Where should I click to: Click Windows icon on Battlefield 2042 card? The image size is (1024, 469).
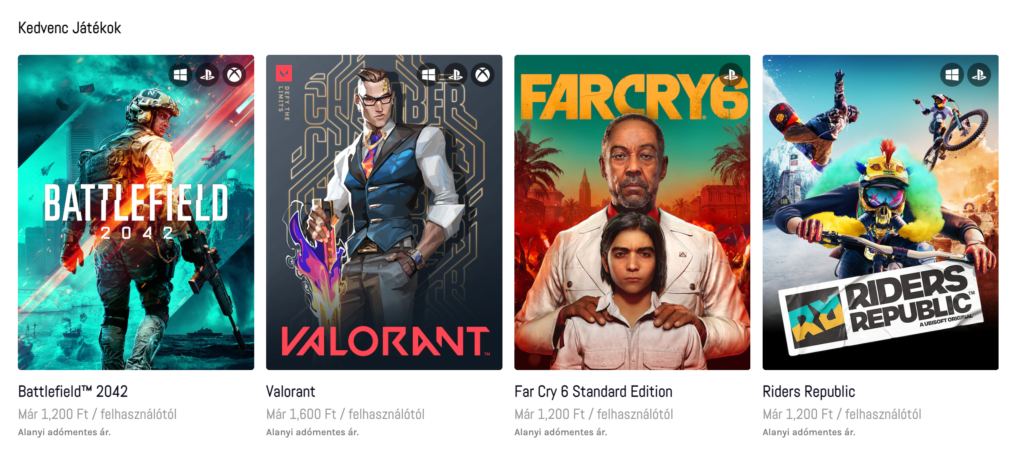point(181,74)
